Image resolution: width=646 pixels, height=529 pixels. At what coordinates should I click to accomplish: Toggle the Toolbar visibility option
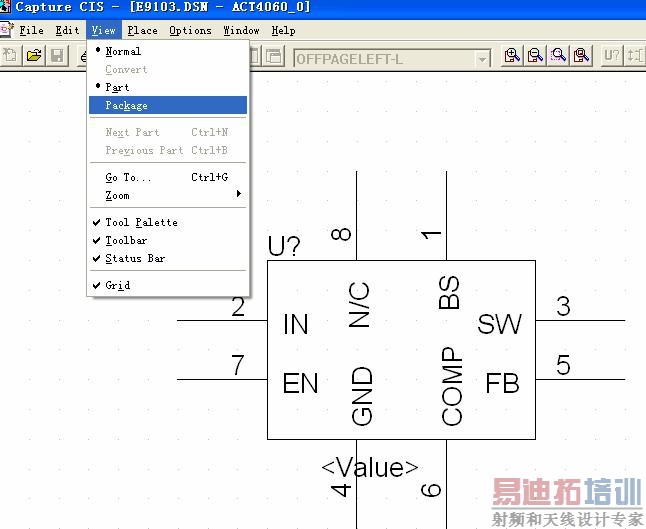tap(168, 241)
